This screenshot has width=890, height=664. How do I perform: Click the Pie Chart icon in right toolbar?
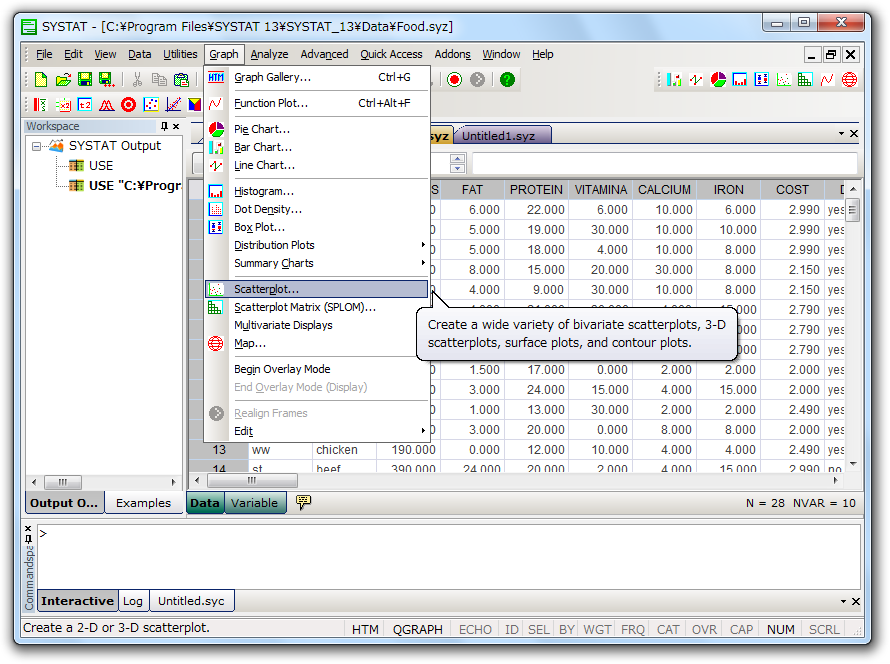tap(718, 79)
